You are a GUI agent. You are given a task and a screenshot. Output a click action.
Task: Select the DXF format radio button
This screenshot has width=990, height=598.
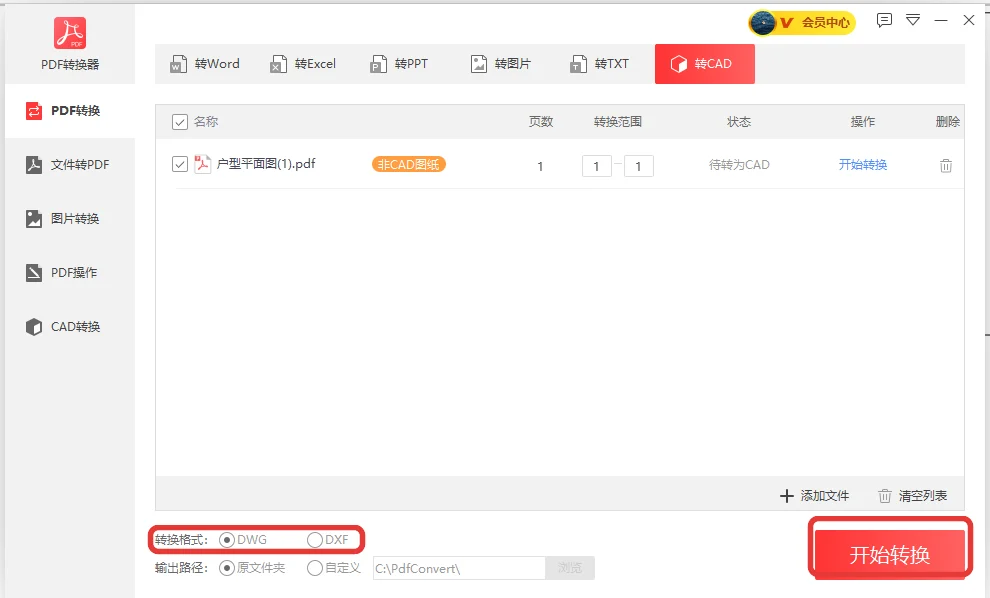tap(314, 540)
